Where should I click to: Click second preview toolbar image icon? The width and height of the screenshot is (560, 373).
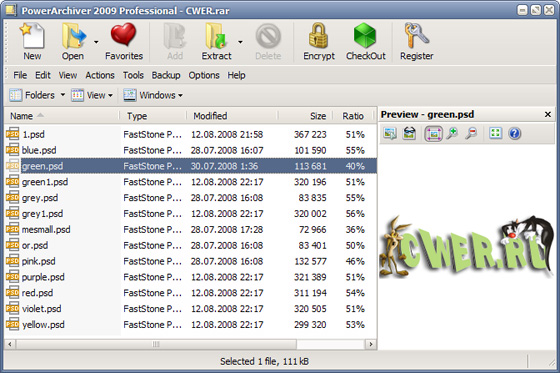[x=409, y=134]
